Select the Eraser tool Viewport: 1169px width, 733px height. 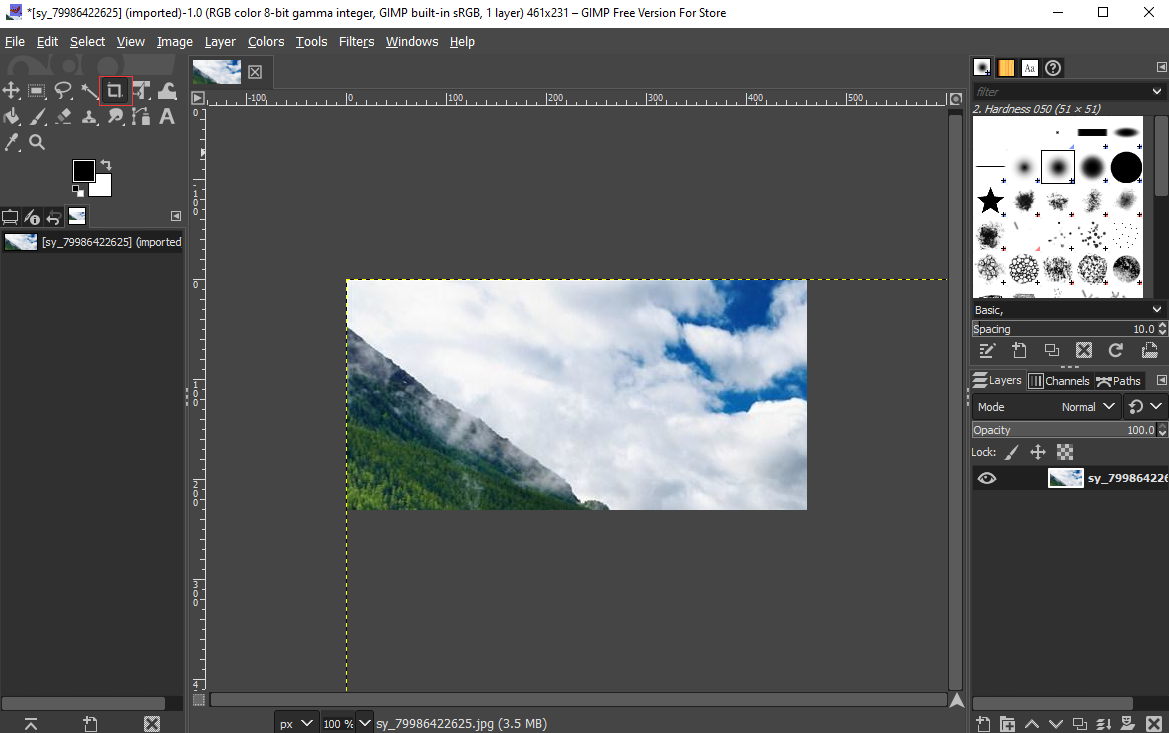(x=63, y=117)
